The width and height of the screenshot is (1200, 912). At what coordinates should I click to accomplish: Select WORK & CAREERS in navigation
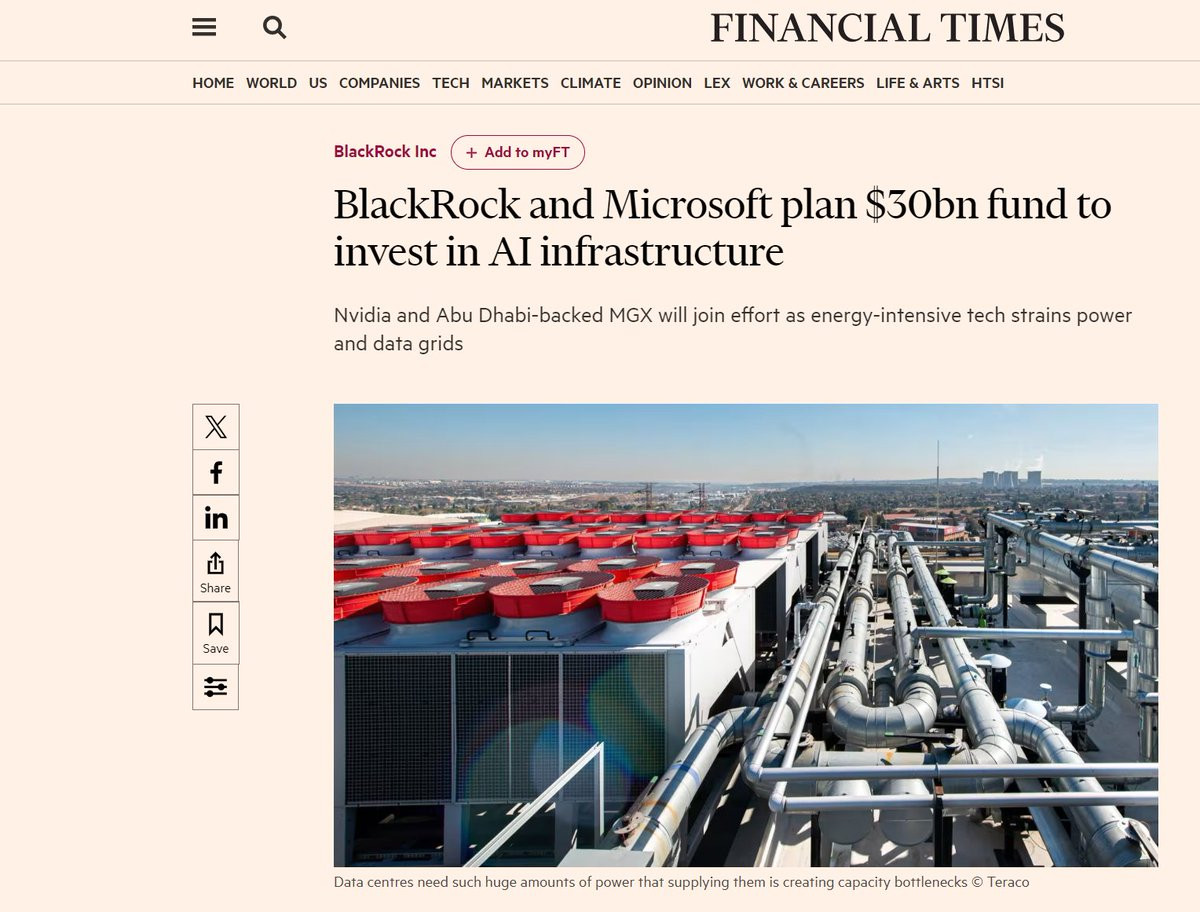803,83
